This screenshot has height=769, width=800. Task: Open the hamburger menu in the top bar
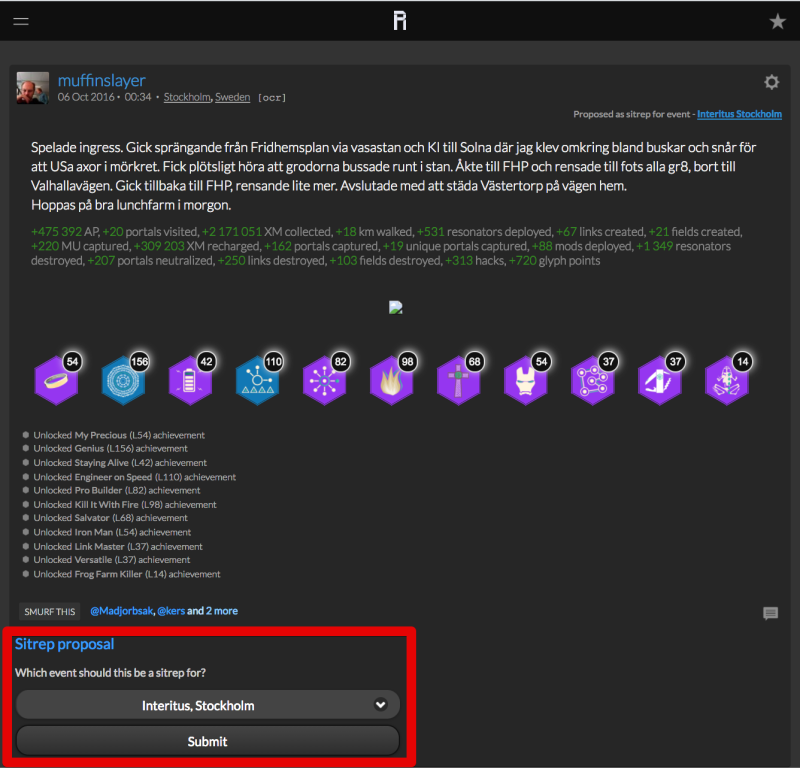[21, 21]
